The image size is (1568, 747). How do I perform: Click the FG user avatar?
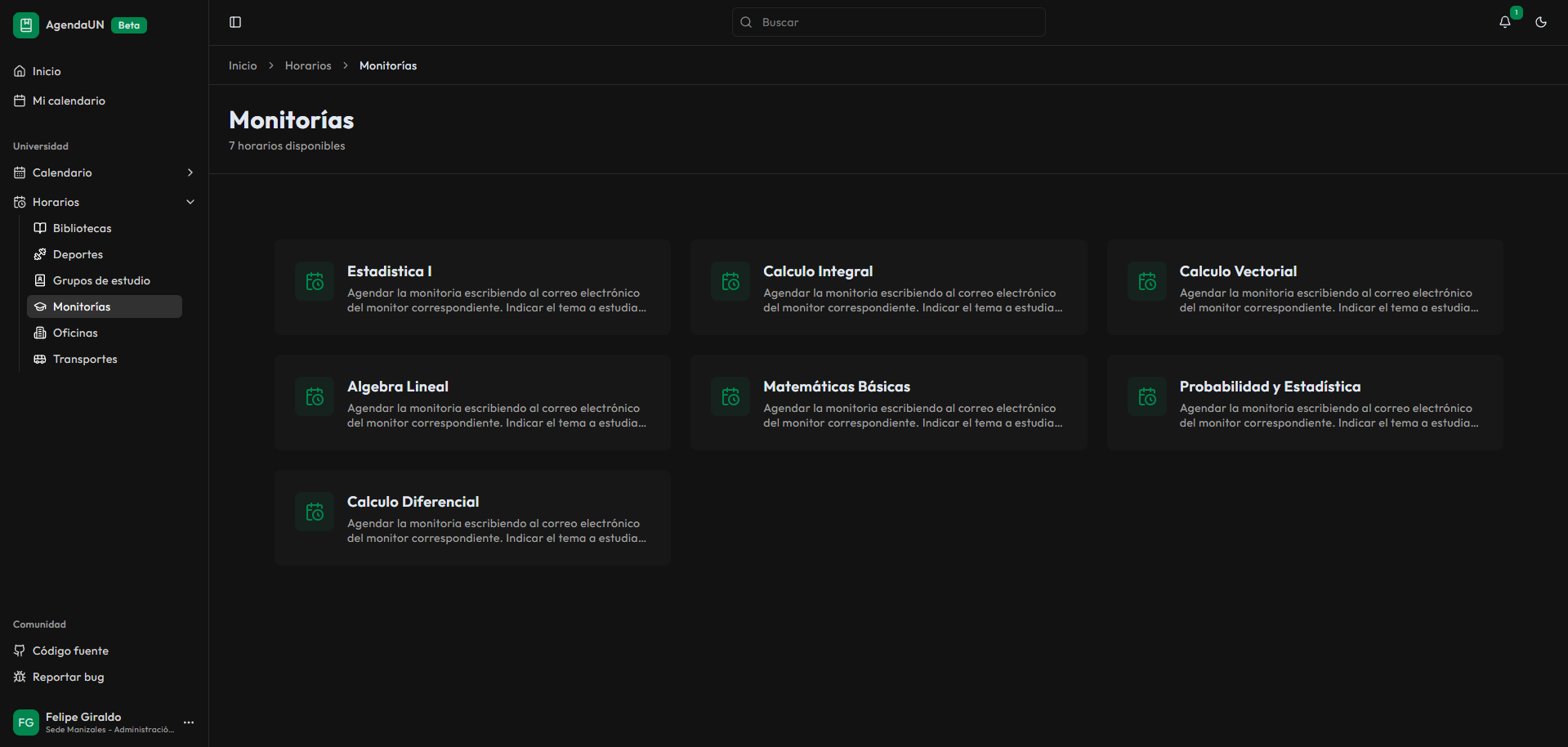26,722
